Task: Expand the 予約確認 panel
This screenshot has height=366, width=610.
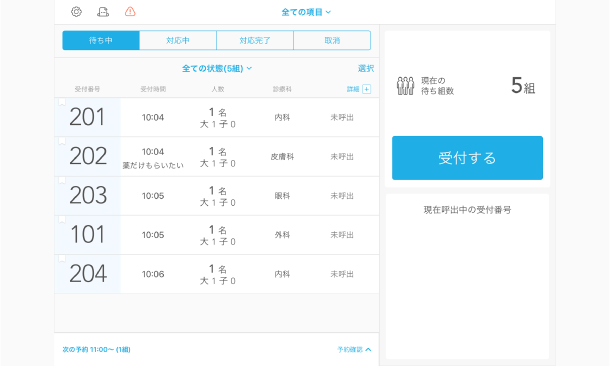Action: (354, 349)
